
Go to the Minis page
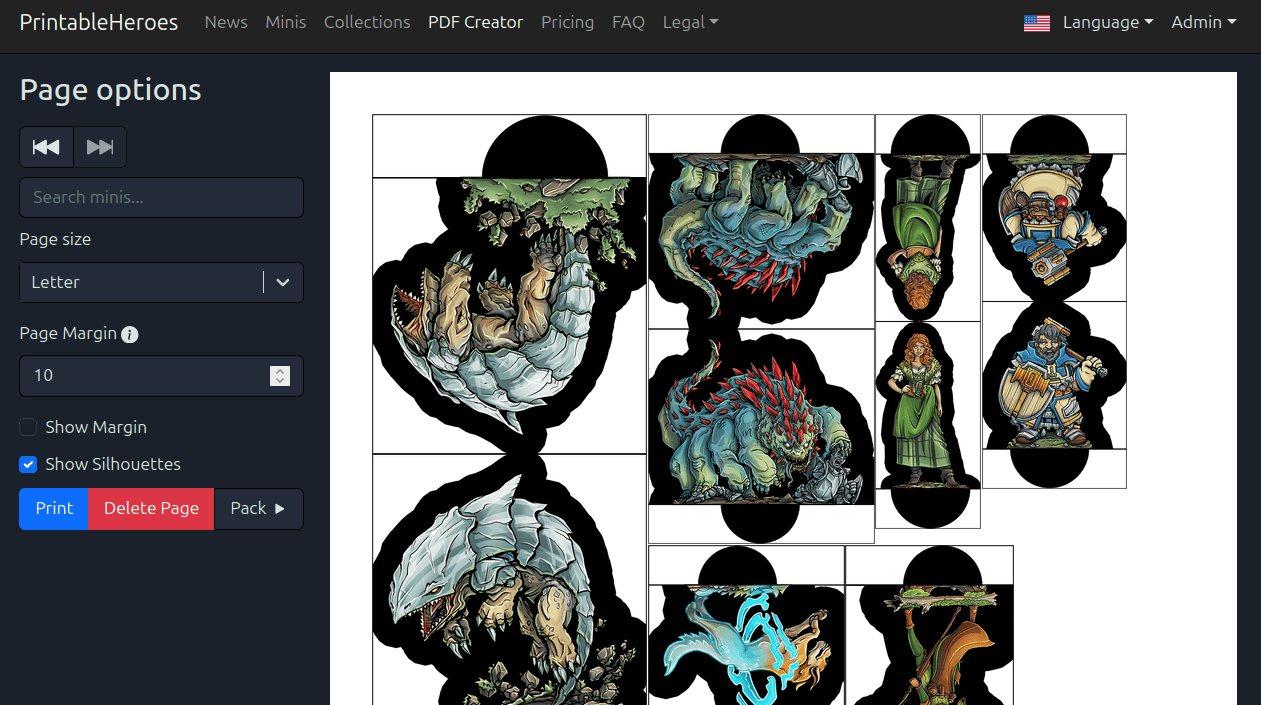(x=286, y=22)
